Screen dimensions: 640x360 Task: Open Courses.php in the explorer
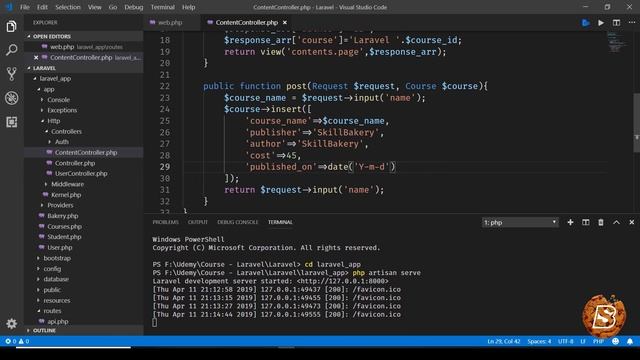pos(64,227)
